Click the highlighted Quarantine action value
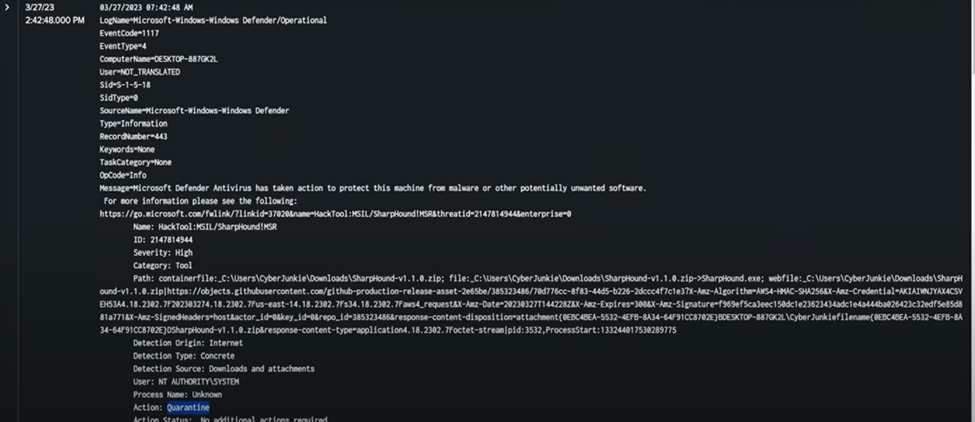The width and height of the screenshot is (975, 422). click(x=188, y=407)
